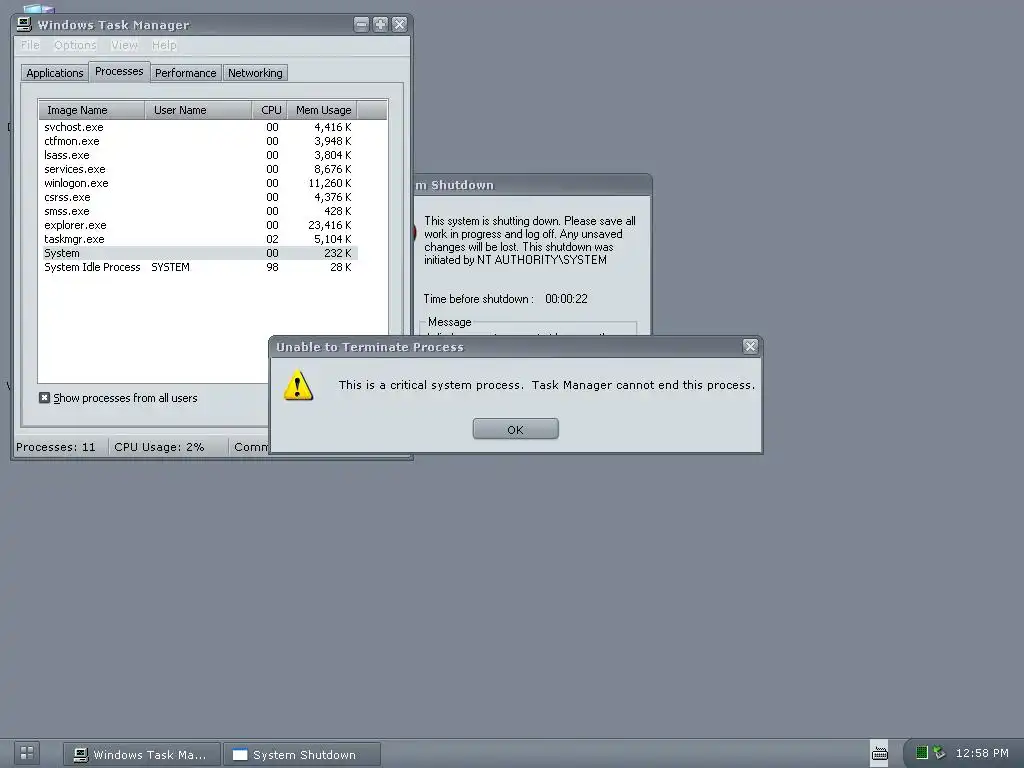1024x768 pixels.
Task: Click OK in the terminate process dialog
Action: [515, 429]
